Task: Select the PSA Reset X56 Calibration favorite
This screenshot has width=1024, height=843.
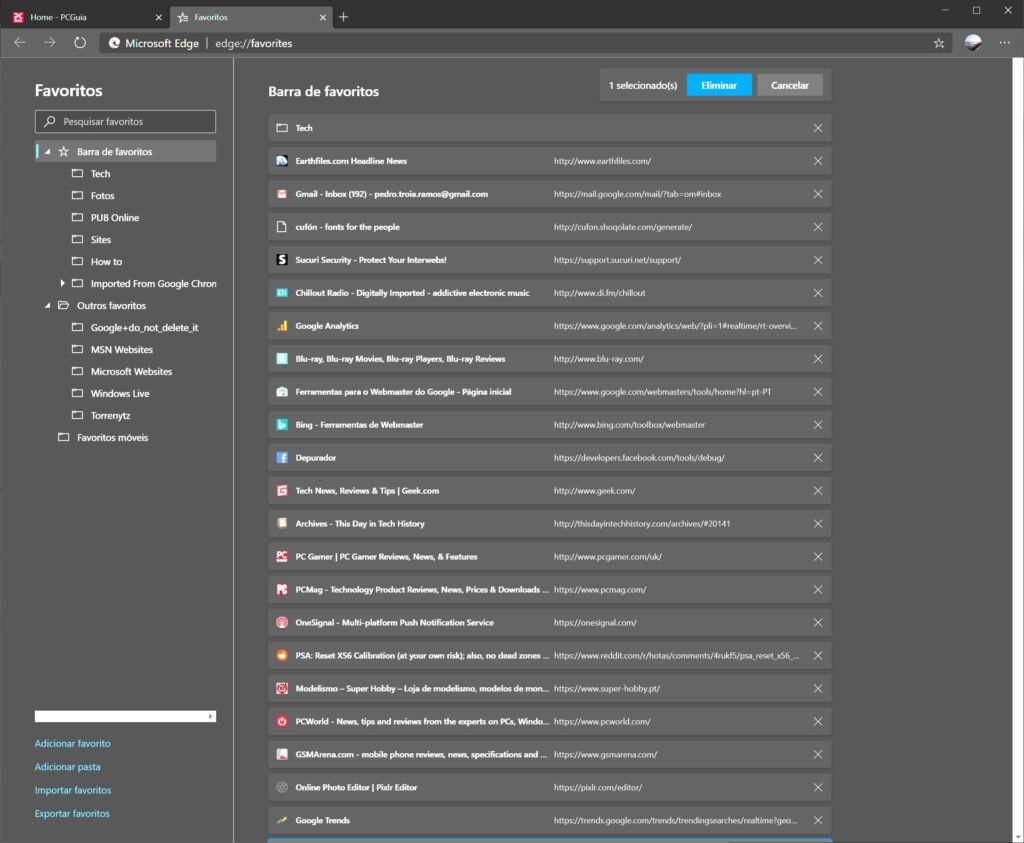Action: point(550,656)
